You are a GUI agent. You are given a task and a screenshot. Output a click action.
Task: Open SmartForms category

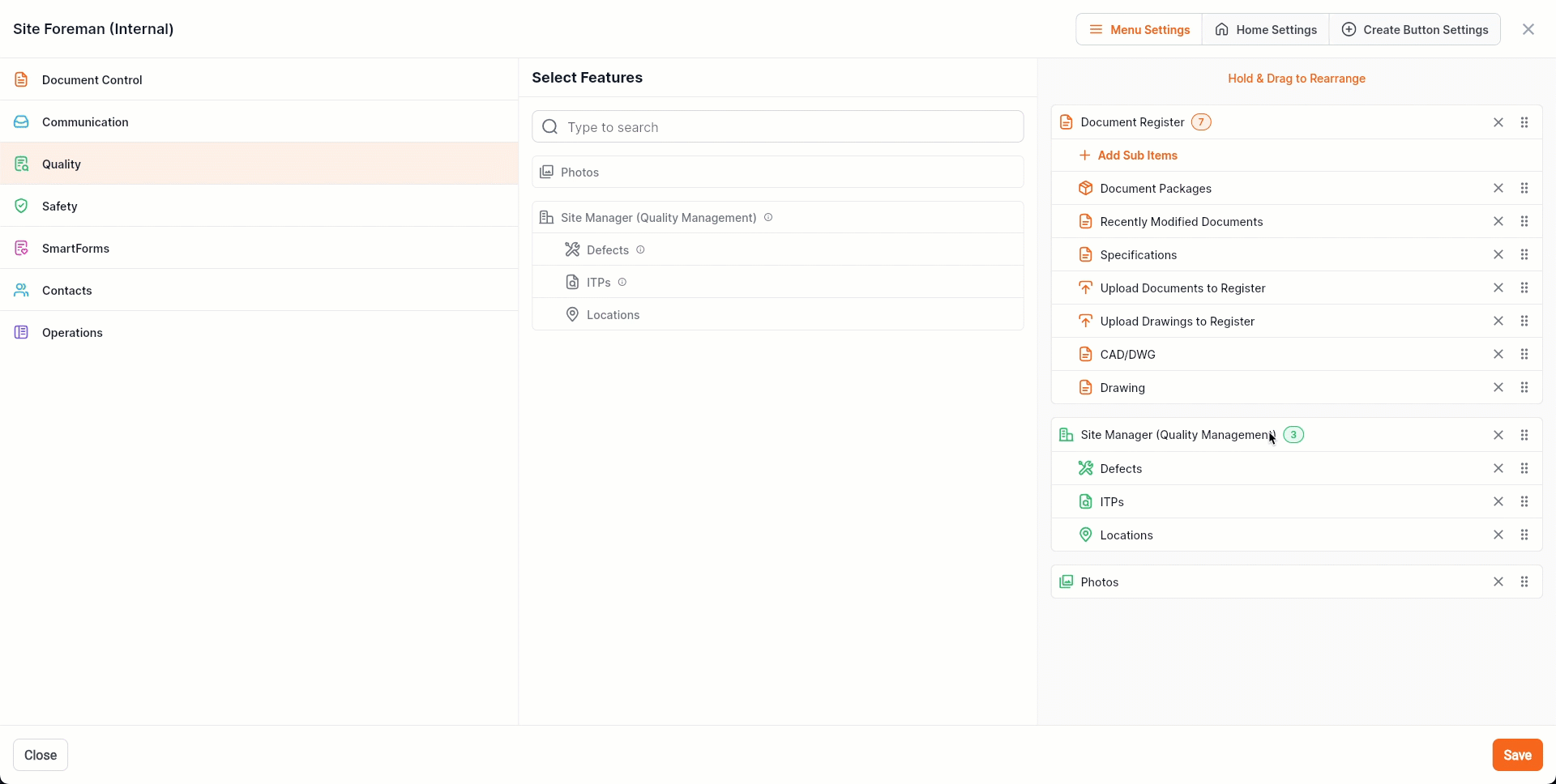point(75,249)
